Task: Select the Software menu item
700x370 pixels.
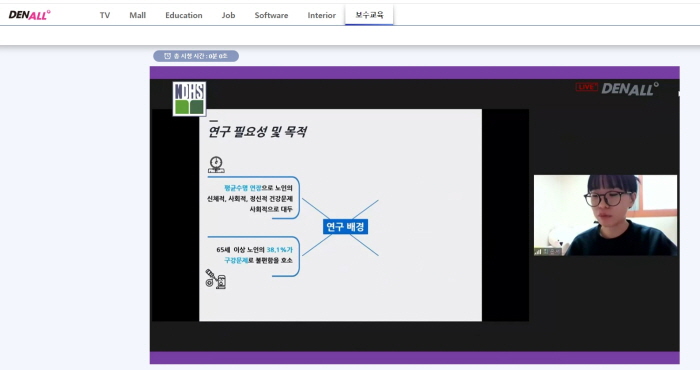Action: 271,15
